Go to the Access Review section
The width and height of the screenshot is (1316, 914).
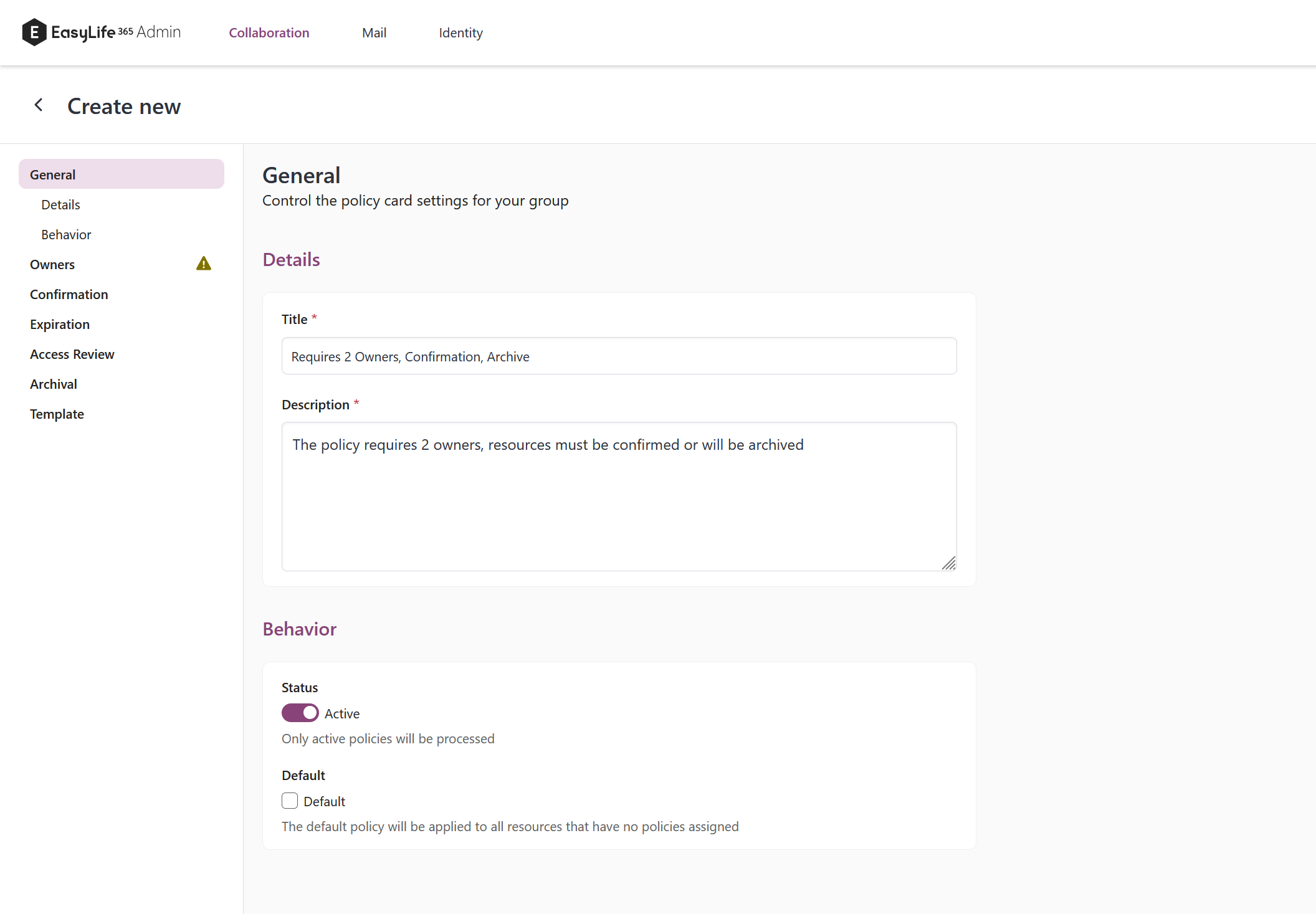[x=72, y=355]
